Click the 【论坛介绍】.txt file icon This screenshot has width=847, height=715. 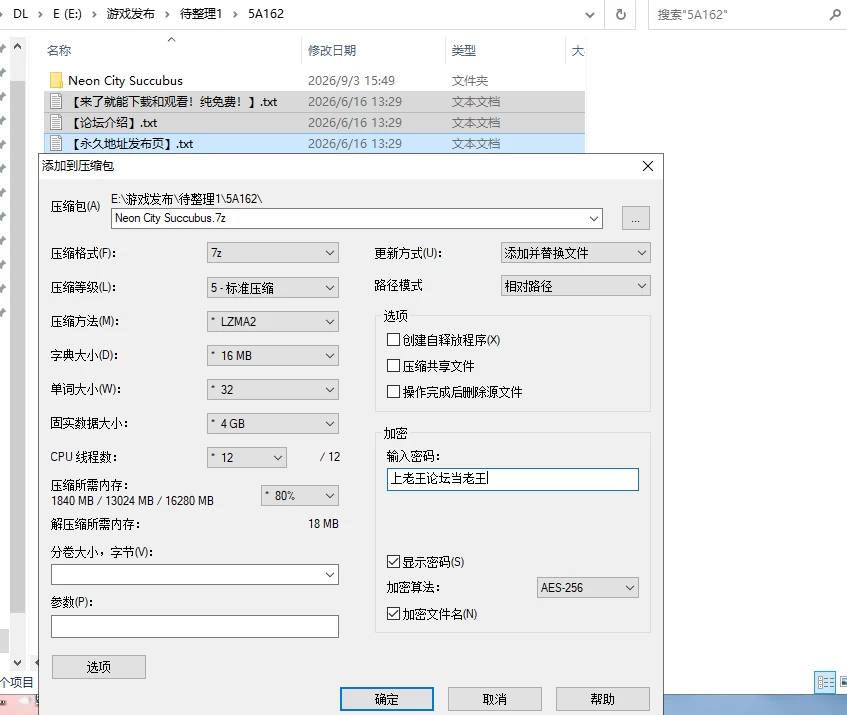click(x=56, y=123)
